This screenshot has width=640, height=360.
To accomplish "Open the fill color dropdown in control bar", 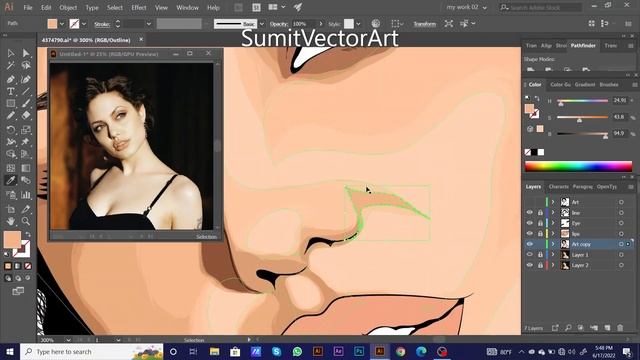I will (x=62, y=24).
